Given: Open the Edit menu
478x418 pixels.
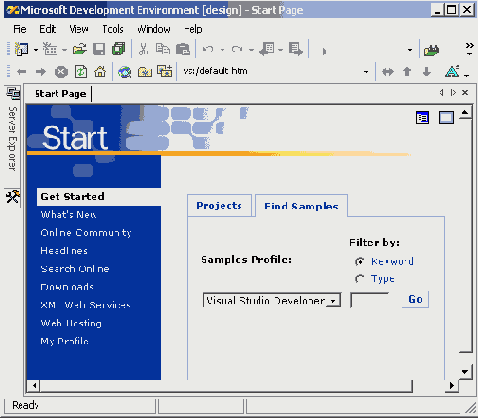Looking at the screenshot, I should [48, 29].
